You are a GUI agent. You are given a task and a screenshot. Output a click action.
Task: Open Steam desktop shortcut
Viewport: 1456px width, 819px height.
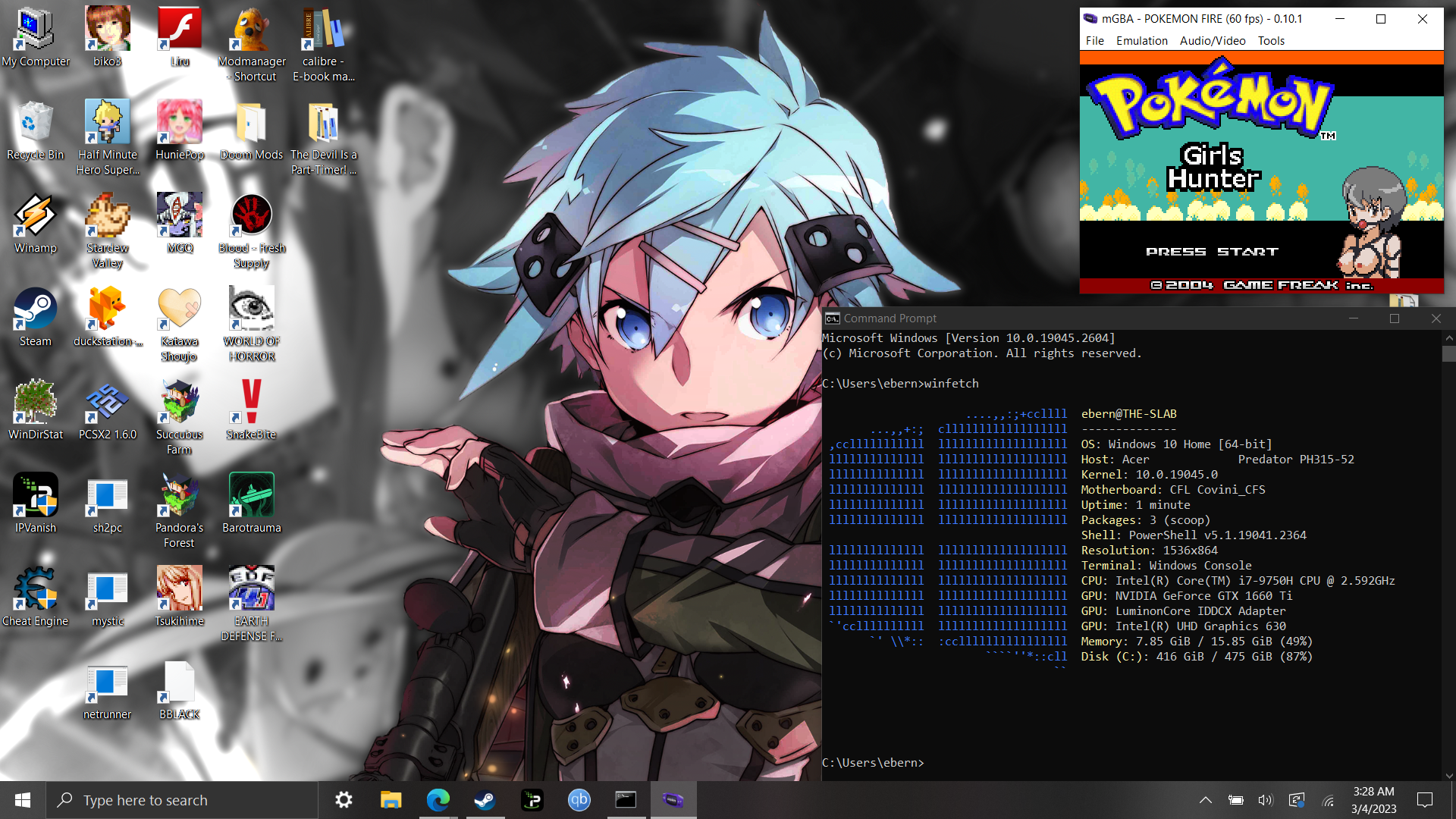click(x=36, y=316)
